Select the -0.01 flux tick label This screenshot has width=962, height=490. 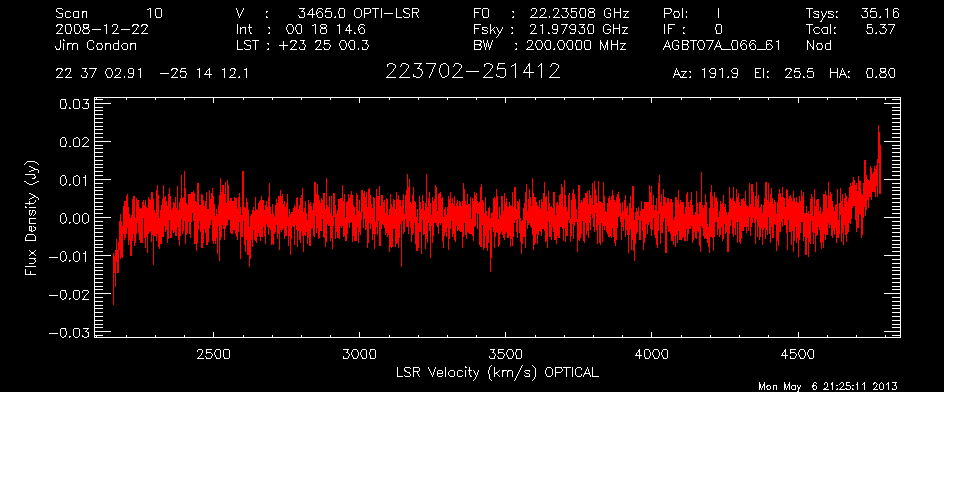pyautogui.click(x=69, y=256)
